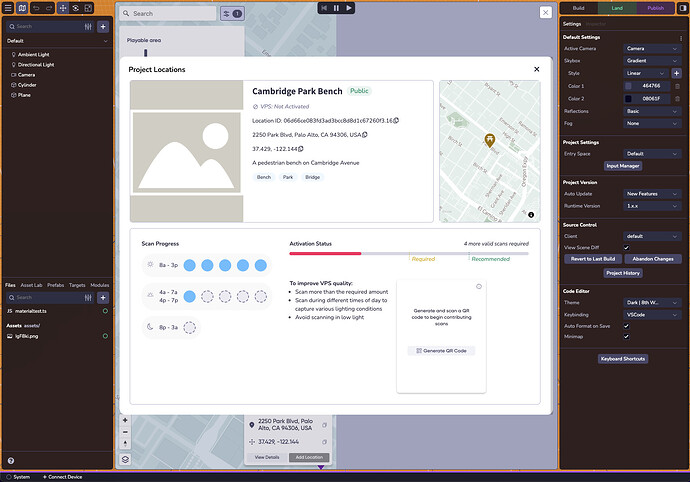The height and width of the screenshot is (482, 690).
Task: Delete Color 1 with trash icon
Action: [678, 86]
